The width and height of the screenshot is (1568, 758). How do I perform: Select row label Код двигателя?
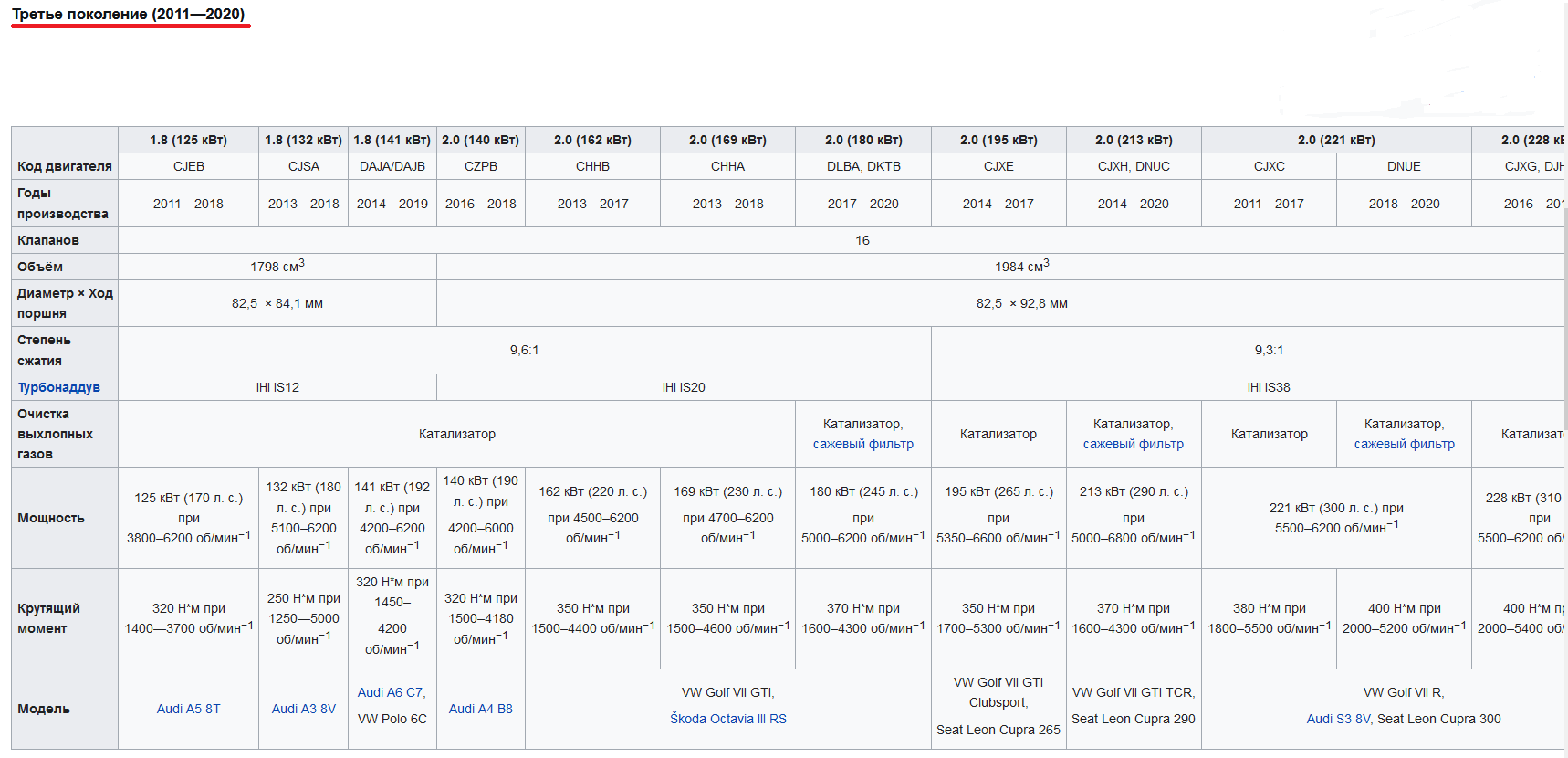pos(65,166)
